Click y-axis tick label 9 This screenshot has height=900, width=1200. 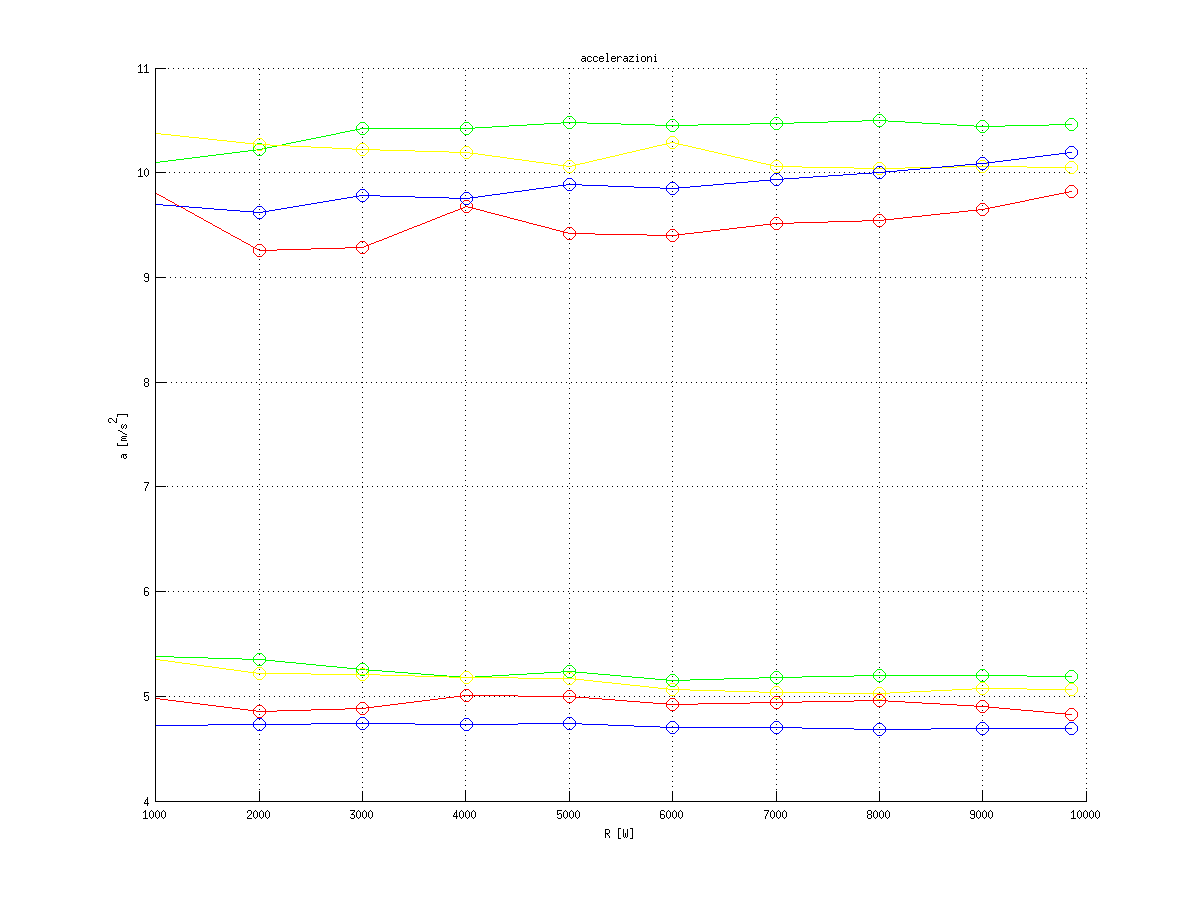(x=146, y=278)
